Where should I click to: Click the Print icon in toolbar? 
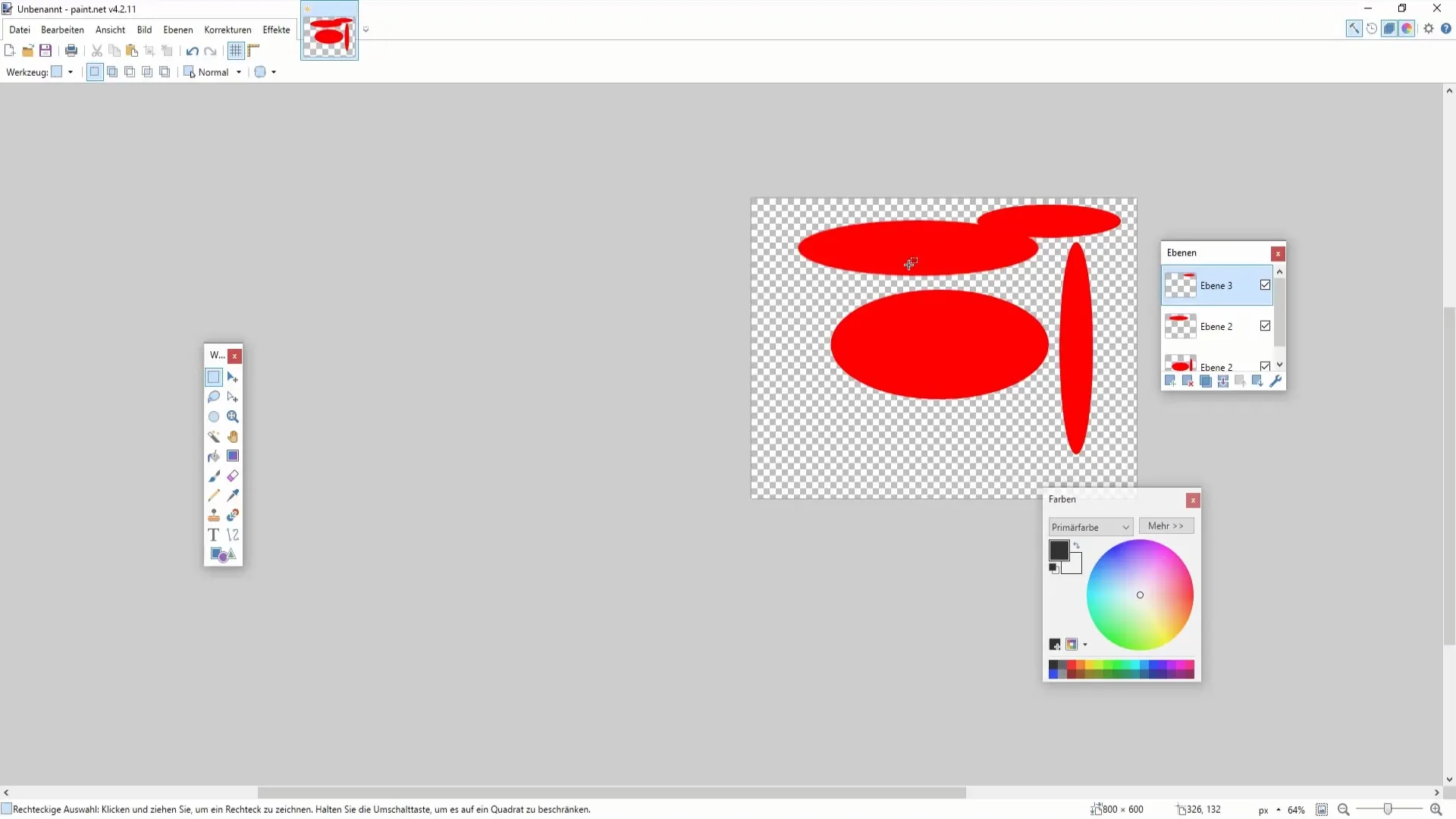point(71,51)
